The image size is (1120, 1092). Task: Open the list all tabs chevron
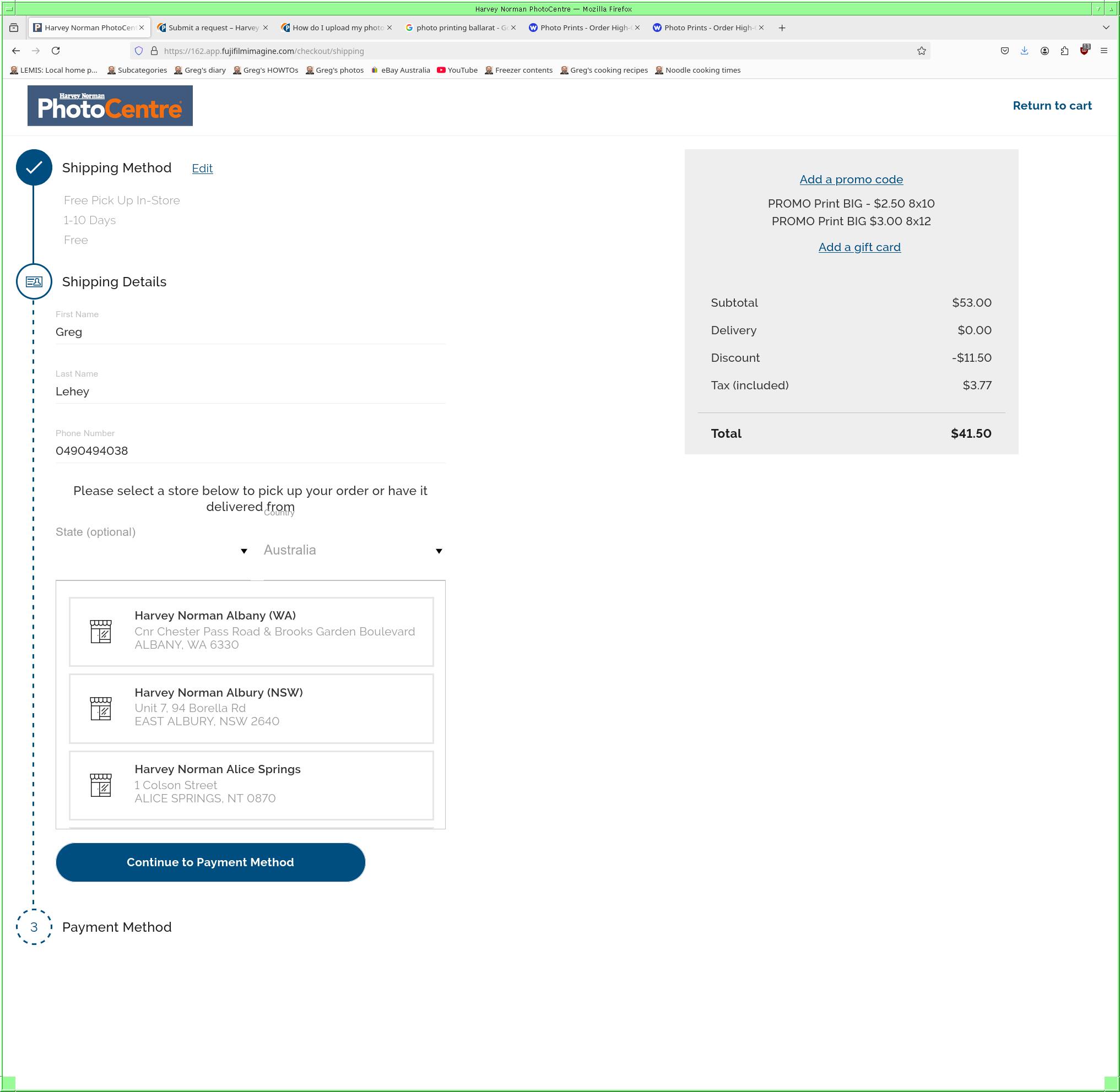(x=1106, y=28)
